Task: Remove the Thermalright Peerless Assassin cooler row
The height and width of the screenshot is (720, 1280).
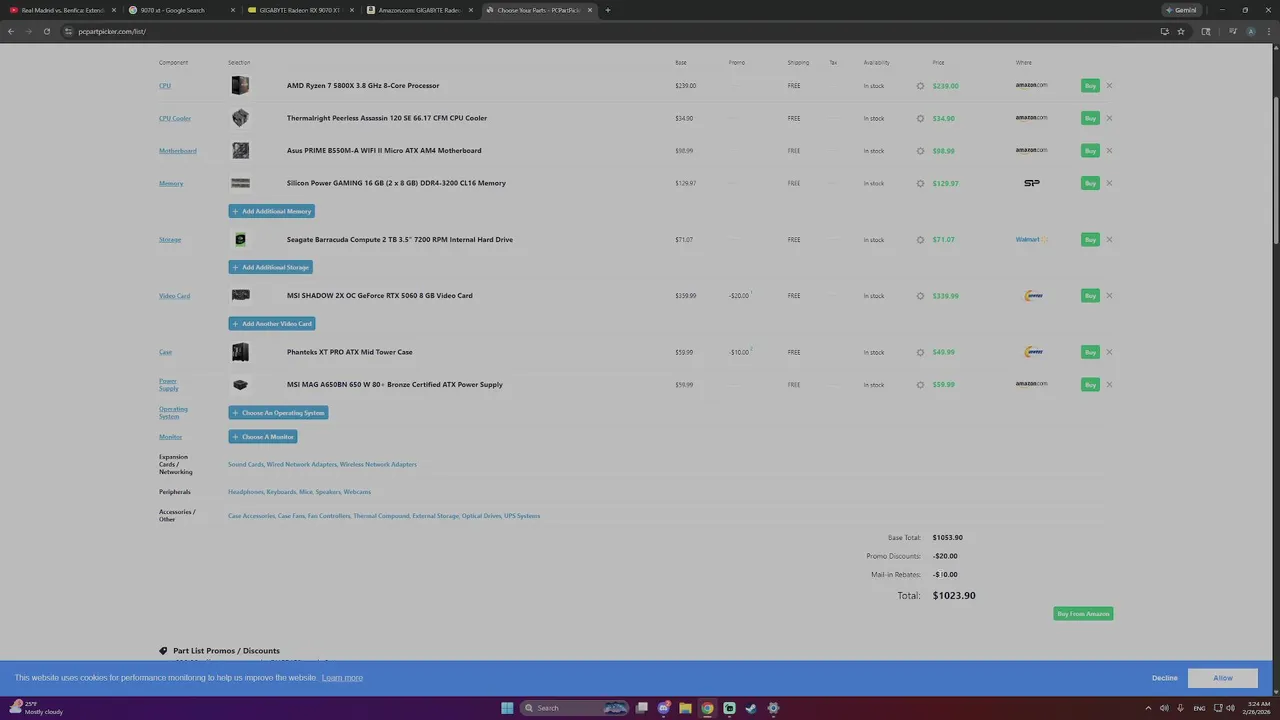Action: pyautogui.click(x=1109, y=118)
